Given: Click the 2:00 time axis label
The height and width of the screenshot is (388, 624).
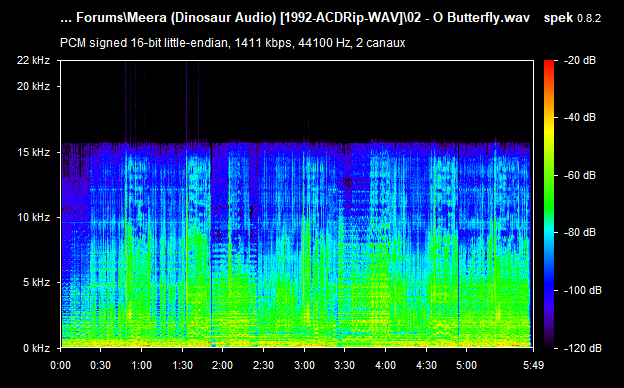Looking at the screenshot, I should click(222, 365).
